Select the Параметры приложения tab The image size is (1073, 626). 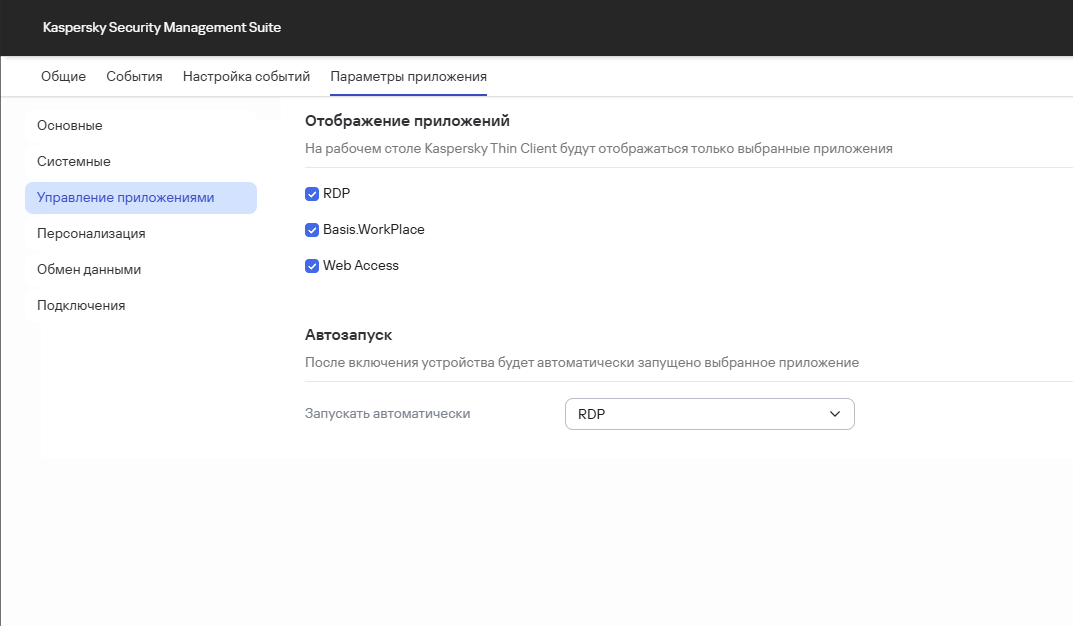click(408, 77)
